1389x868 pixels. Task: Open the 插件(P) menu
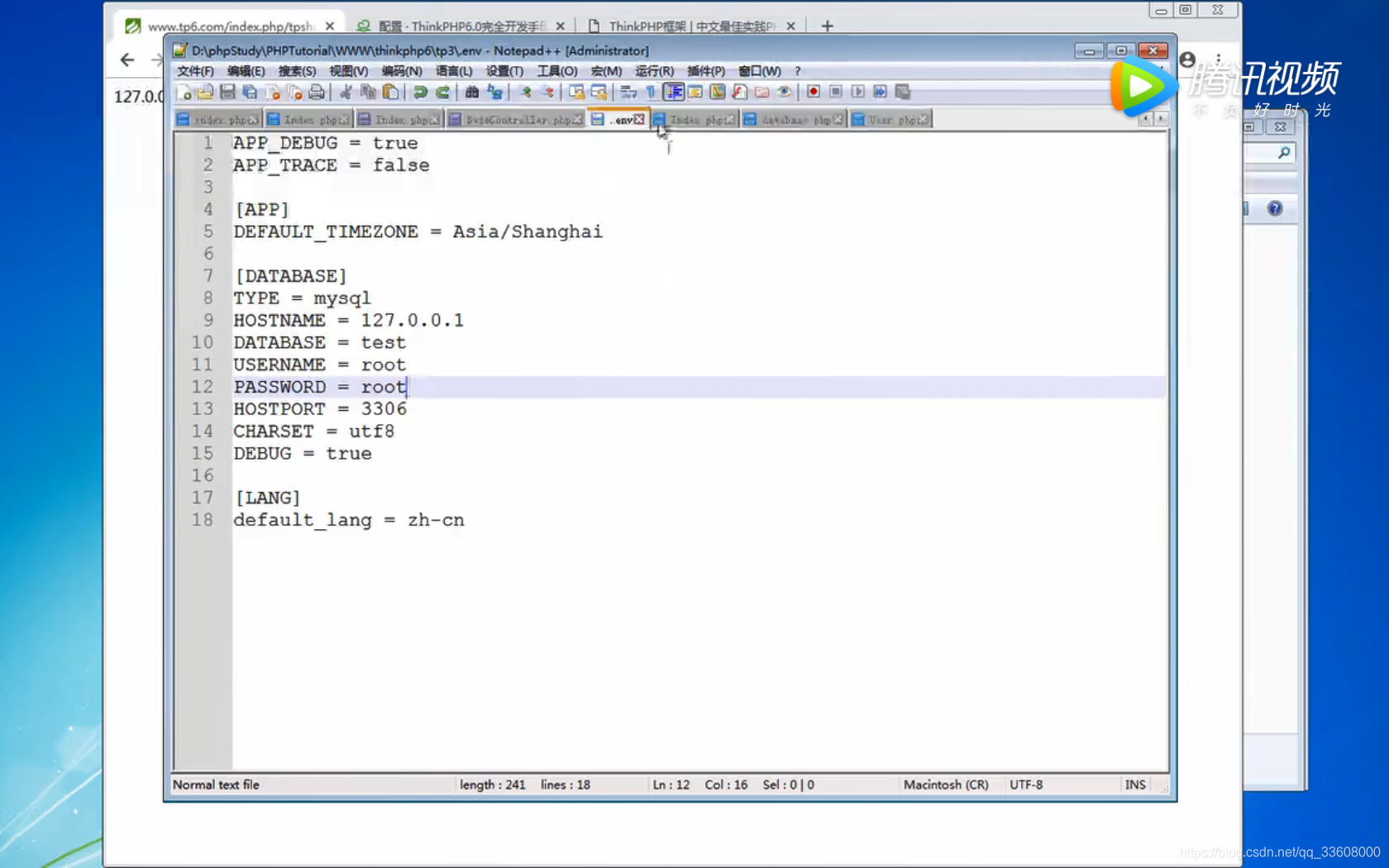point(706,71)
